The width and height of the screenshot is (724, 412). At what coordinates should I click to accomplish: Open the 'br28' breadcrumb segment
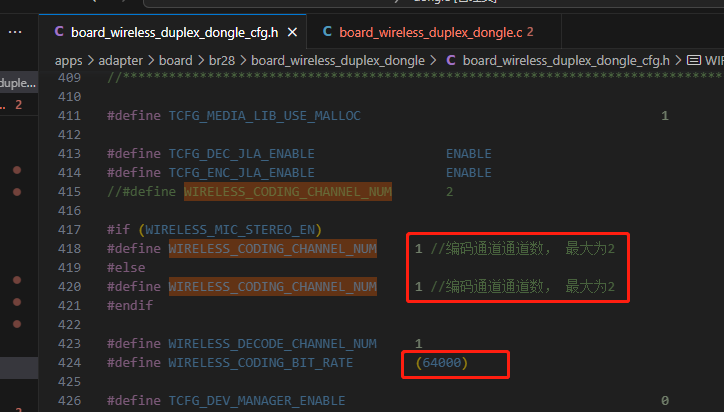[x=222, y=61]
